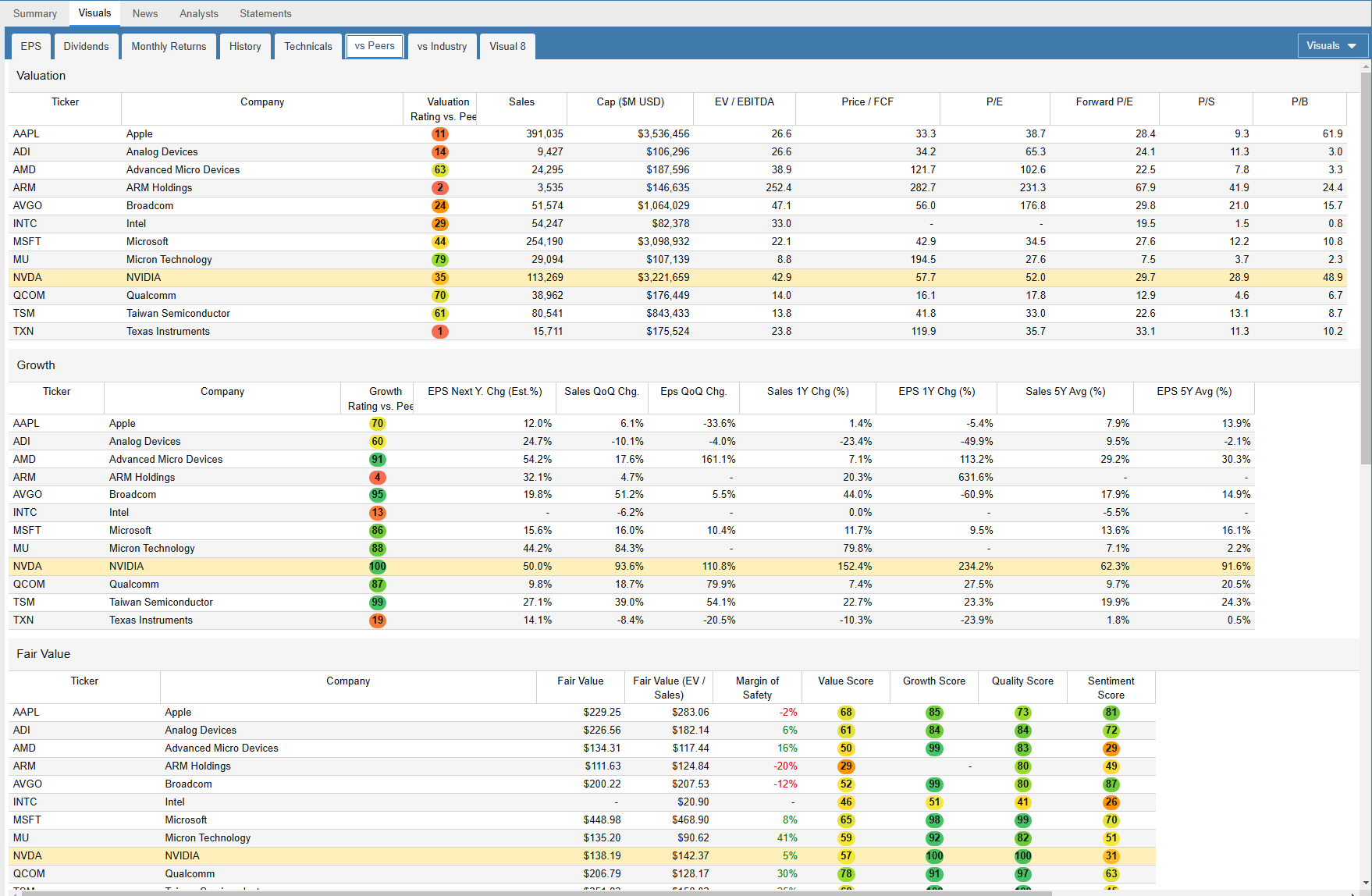Click Apple's valuation rating badge 11
Viewport: 1372px width, 896px height.
[440, 134]
